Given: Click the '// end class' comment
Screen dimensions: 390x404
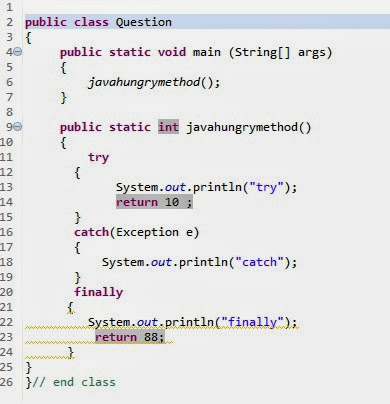Looking at the screenshot, I should pos(74,382).
